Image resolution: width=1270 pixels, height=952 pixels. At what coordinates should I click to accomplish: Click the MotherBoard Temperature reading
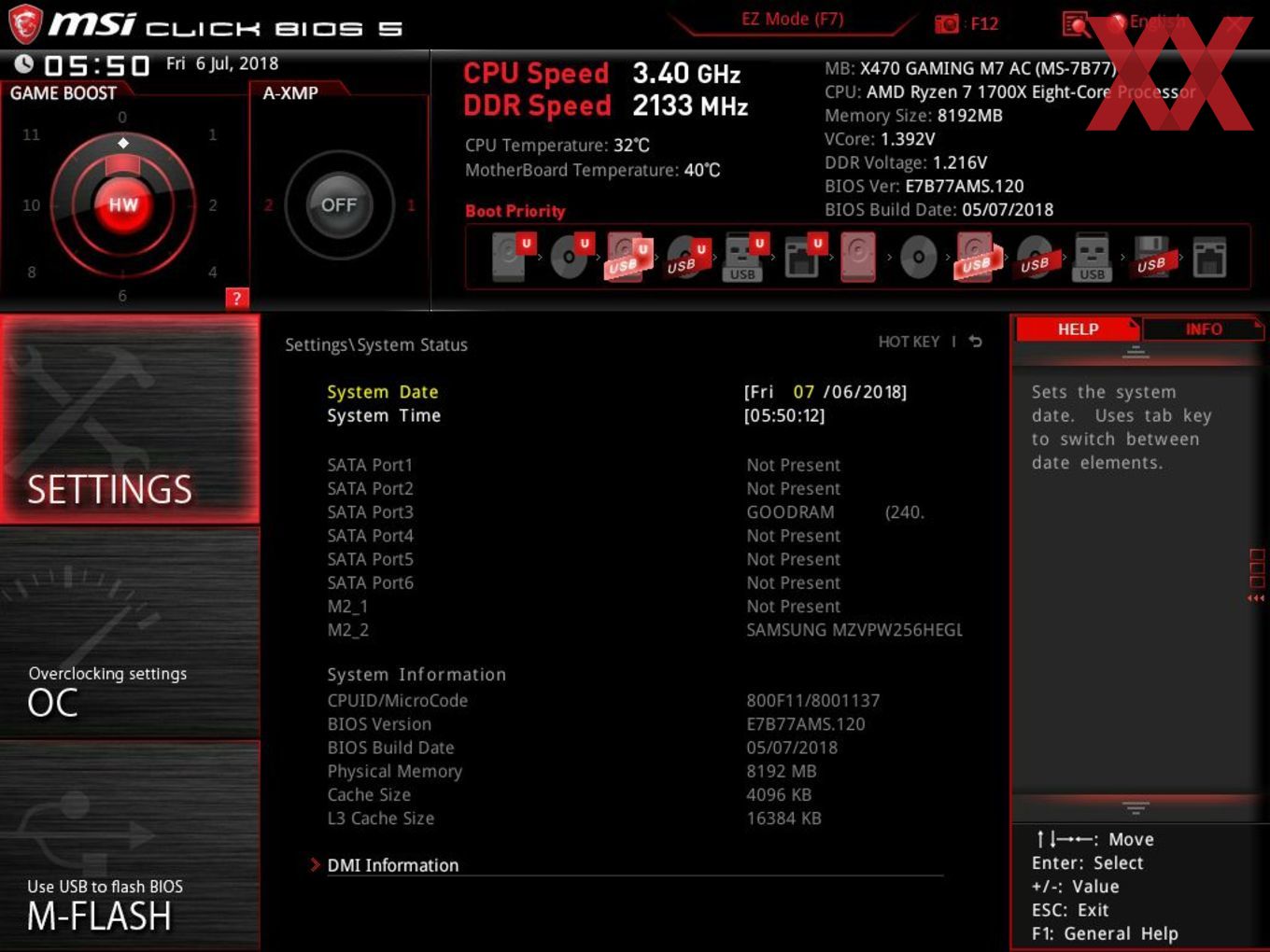click(592, 170)
